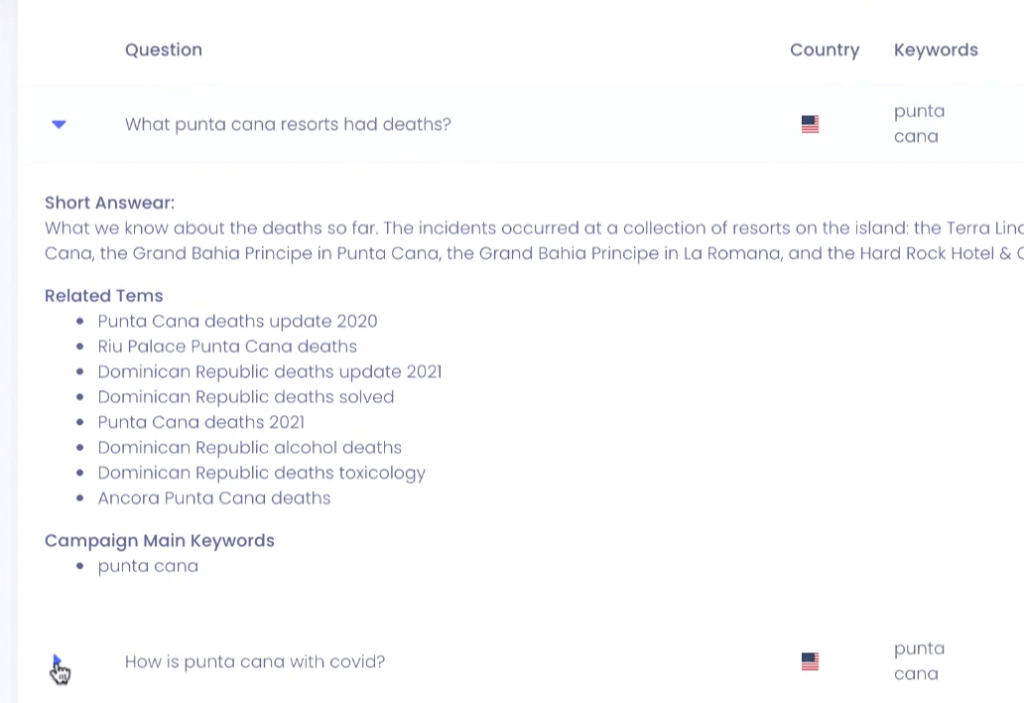Select "Riu Palace Punta Cana deaths" related term
The height and width of the screenshot is (703, 1024).
(228, 346)
